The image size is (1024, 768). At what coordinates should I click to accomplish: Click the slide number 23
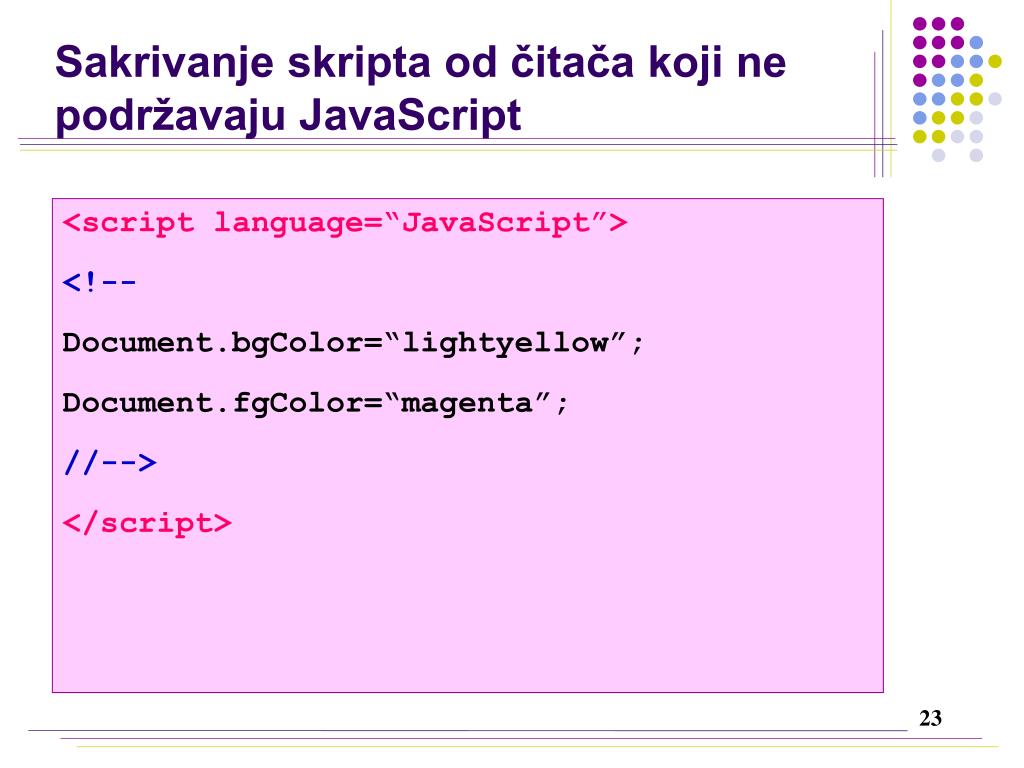click(931, 718)
